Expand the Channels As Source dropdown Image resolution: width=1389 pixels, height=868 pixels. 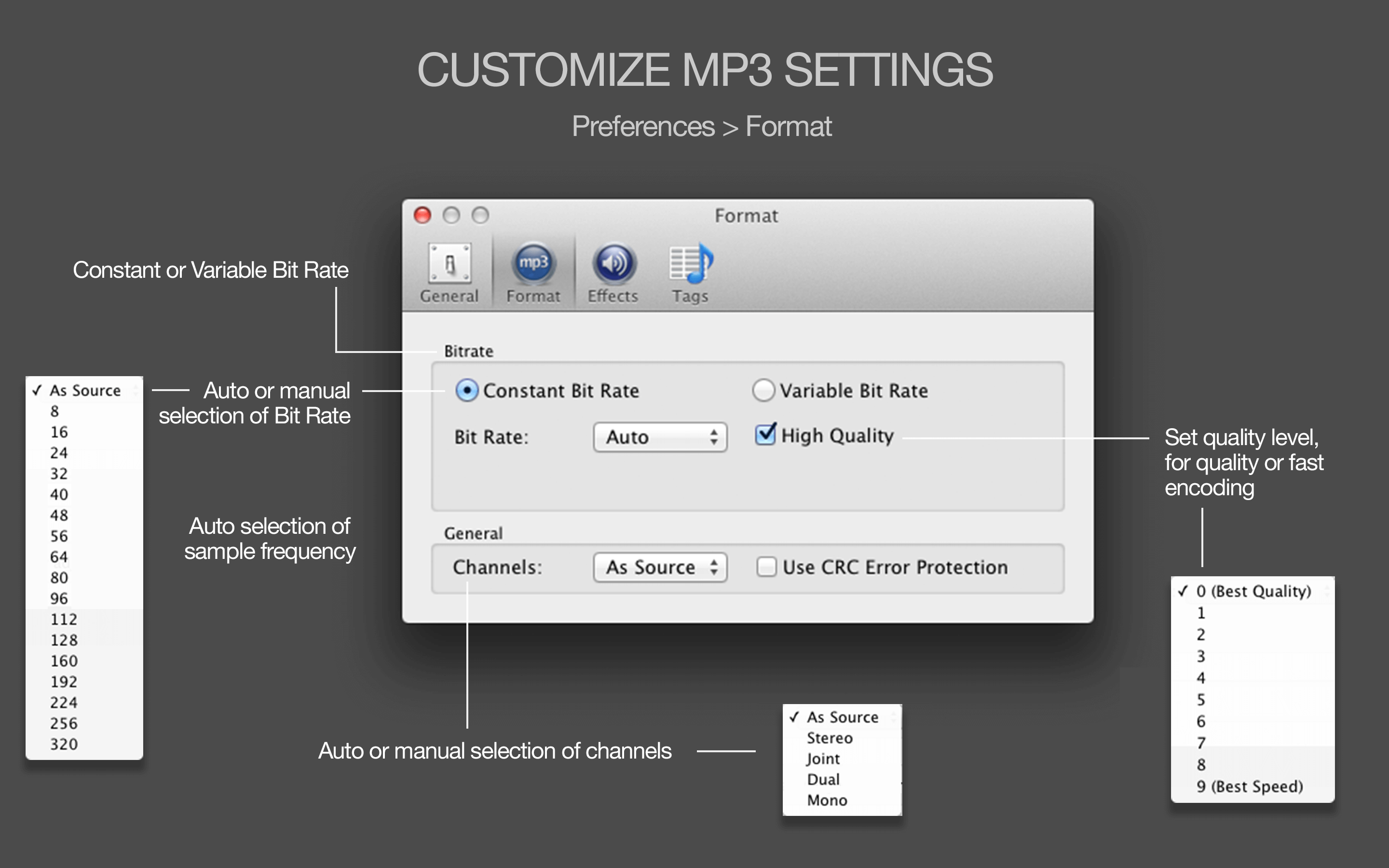tap(660, 568)
